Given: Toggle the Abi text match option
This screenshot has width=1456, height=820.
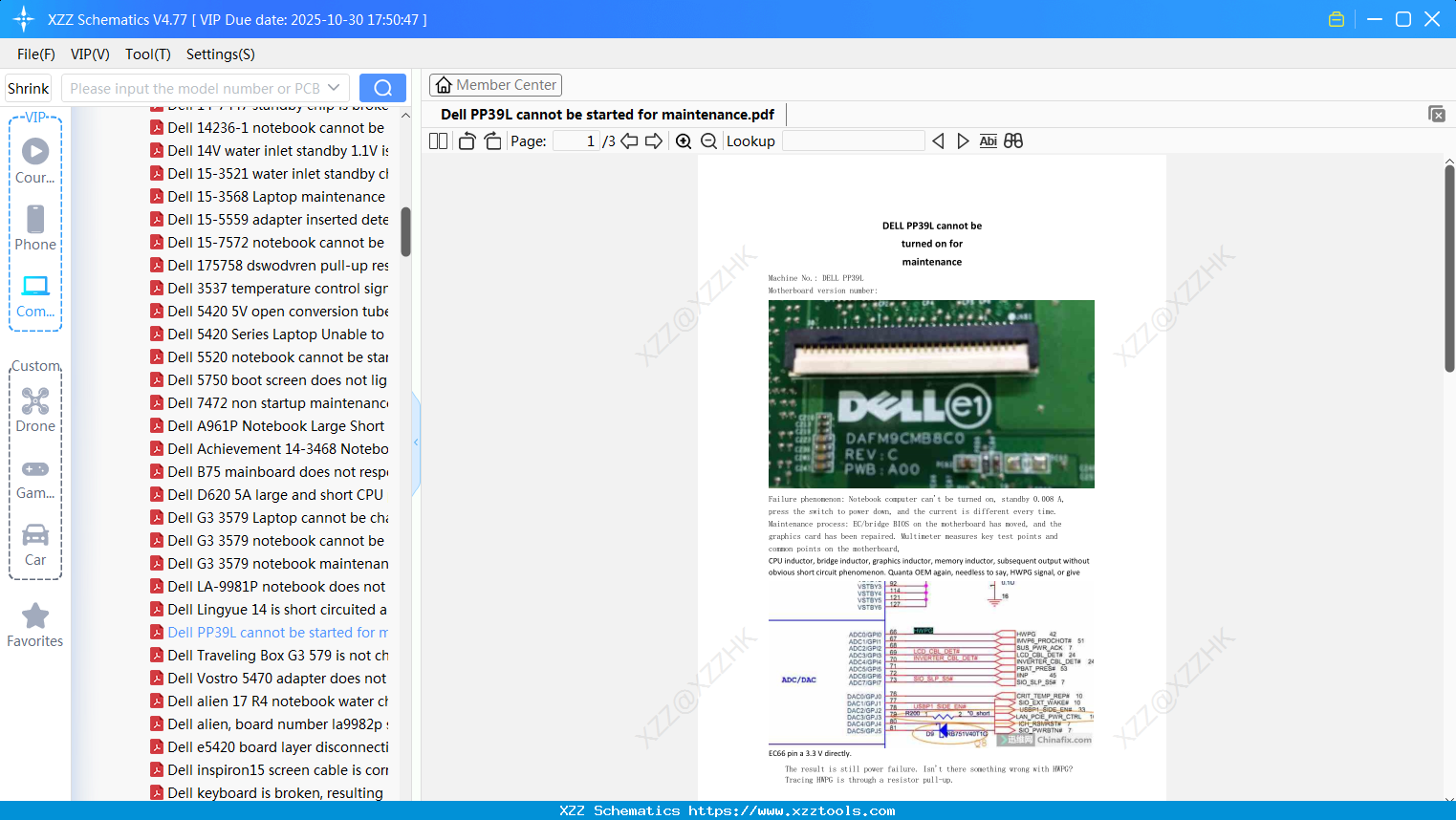Looking at the screenshot, I should point(989,141).
